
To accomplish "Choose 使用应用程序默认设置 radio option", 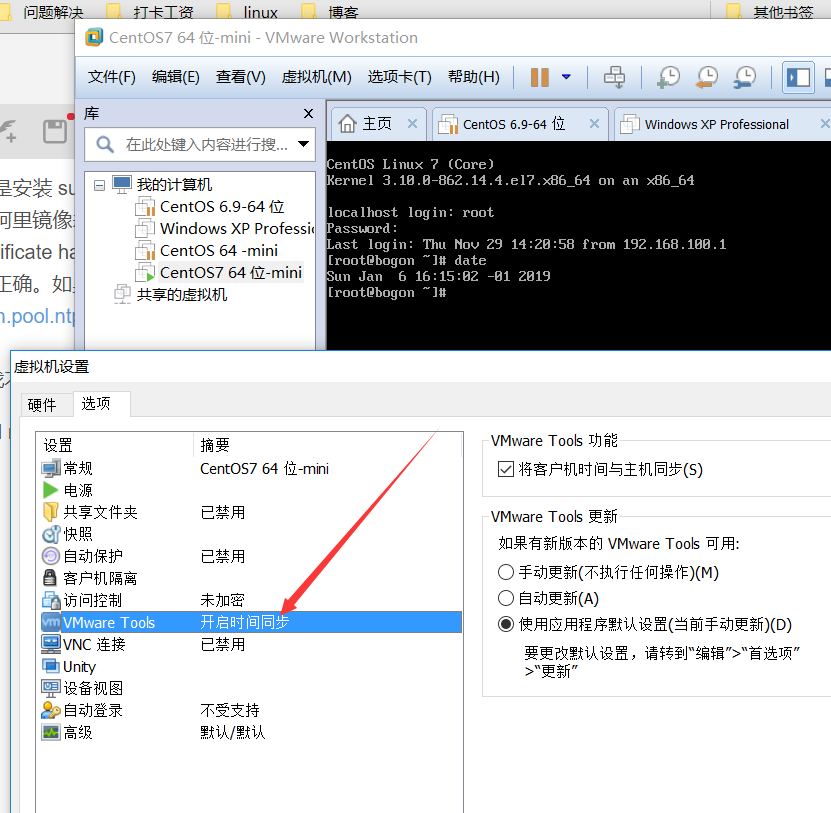I will [x=506, y=624].
